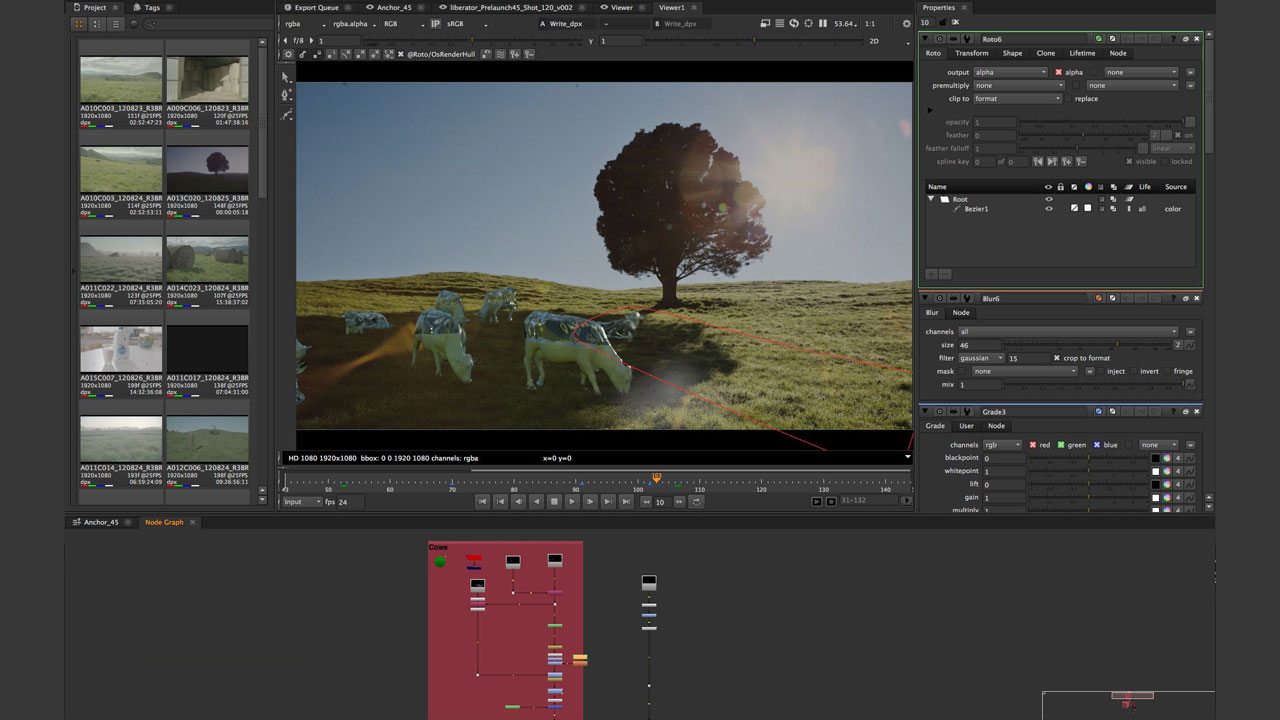Open Grade3 channels rgb dropdown

pyautogui.click(x=1002, y=445)
